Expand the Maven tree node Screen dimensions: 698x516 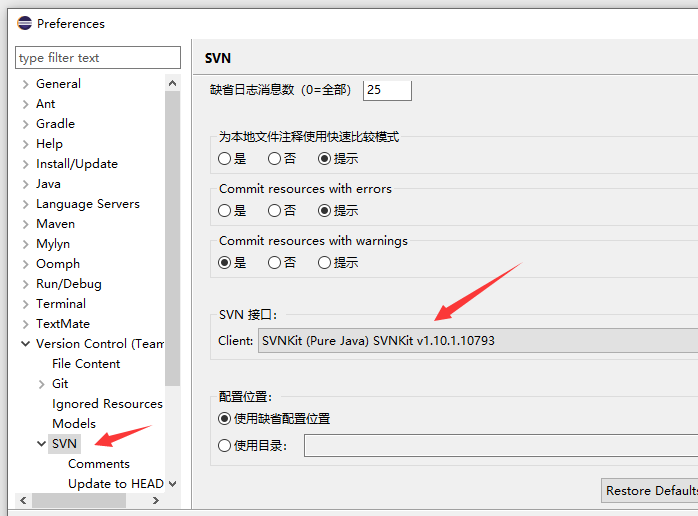(x=25, y=224)
